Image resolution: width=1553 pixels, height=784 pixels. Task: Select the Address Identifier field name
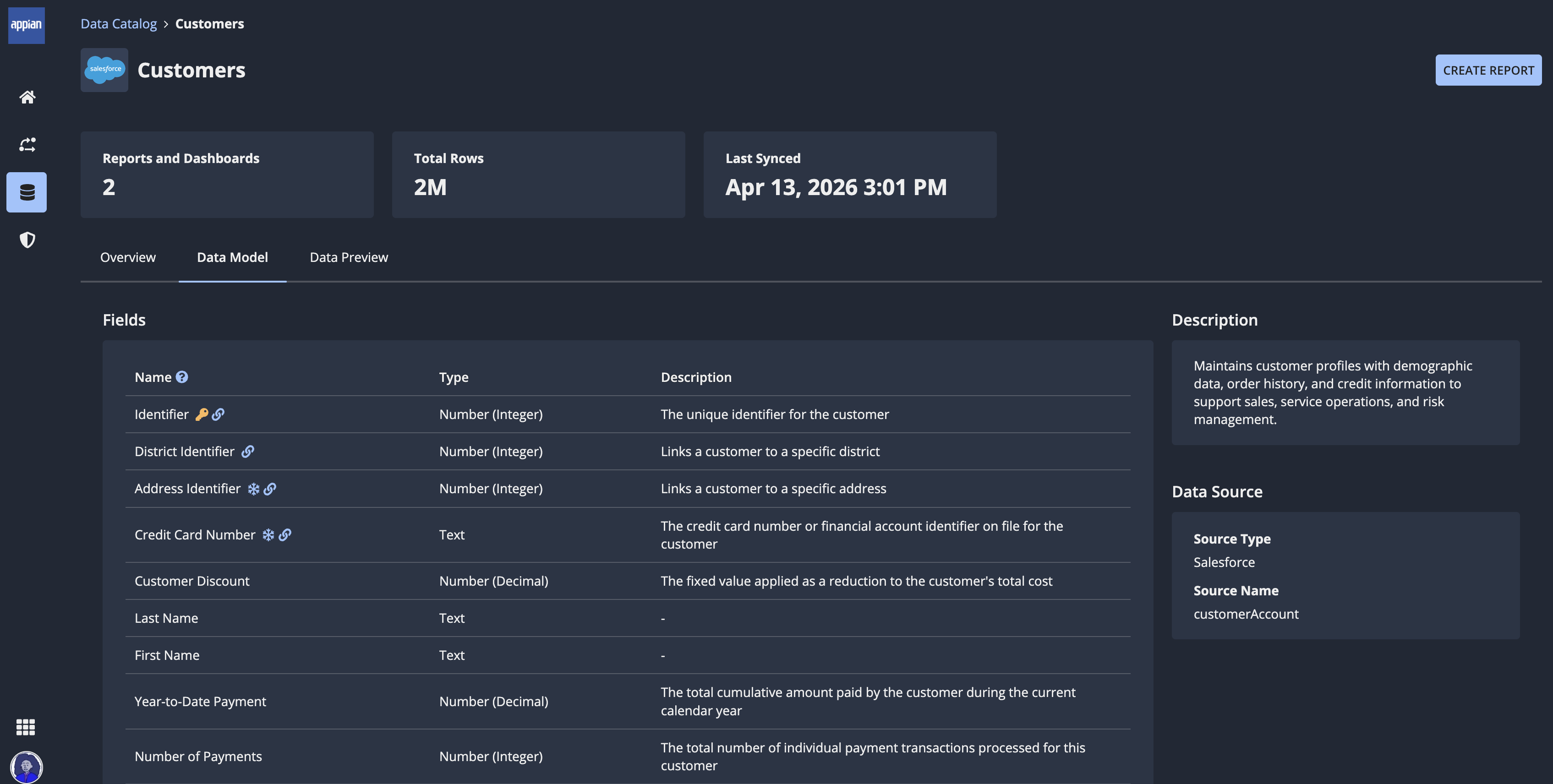coord(187,489)
